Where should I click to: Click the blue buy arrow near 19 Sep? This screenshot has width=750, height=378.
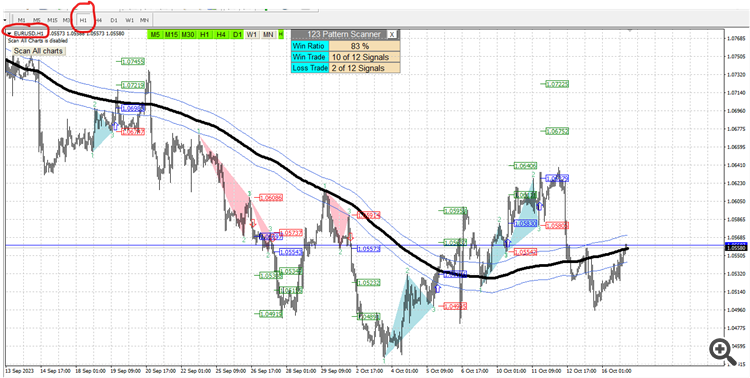[x=115, y=126]
